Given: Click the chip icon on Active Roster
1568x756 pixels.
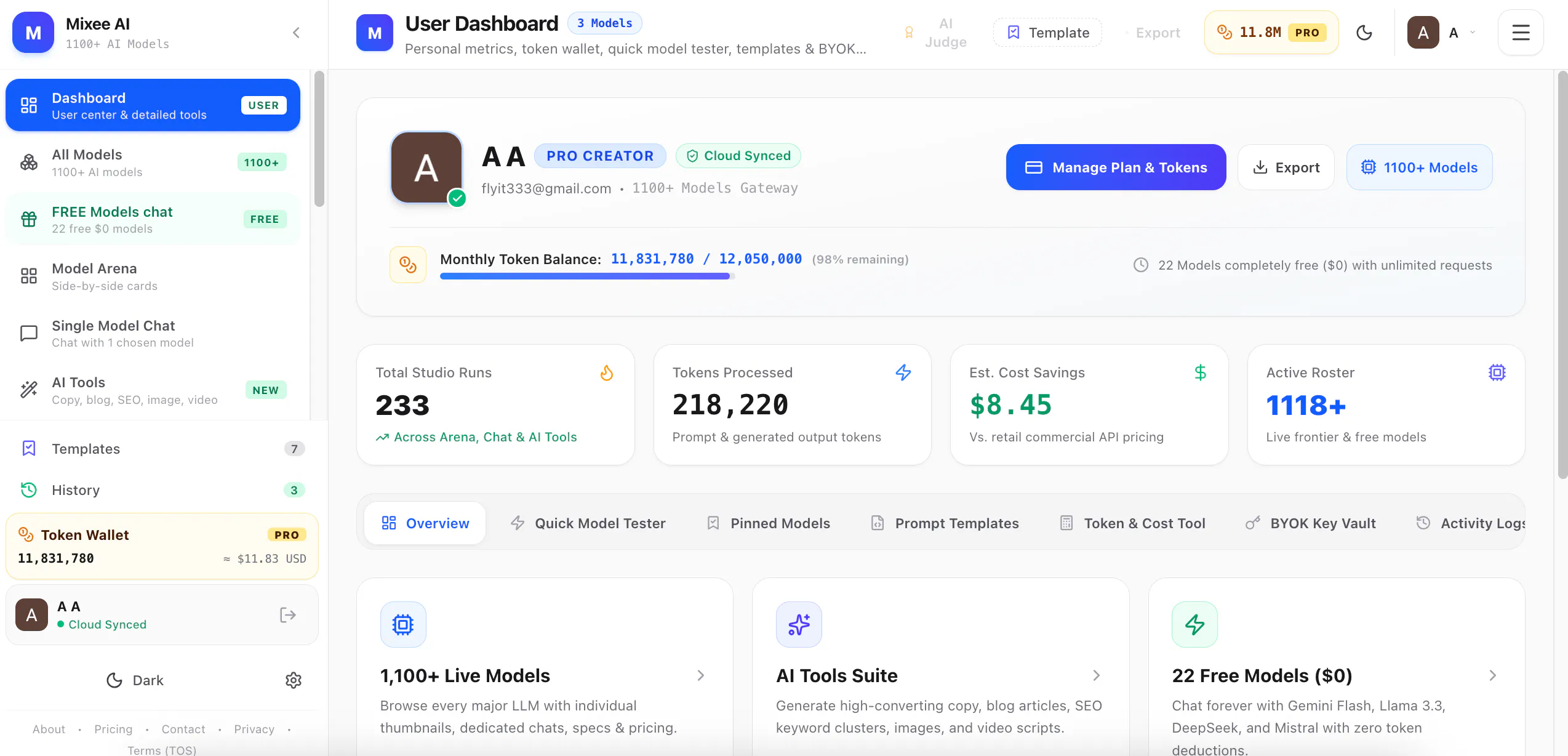Looking at the screenshot, I should [x=1497, y=372].
